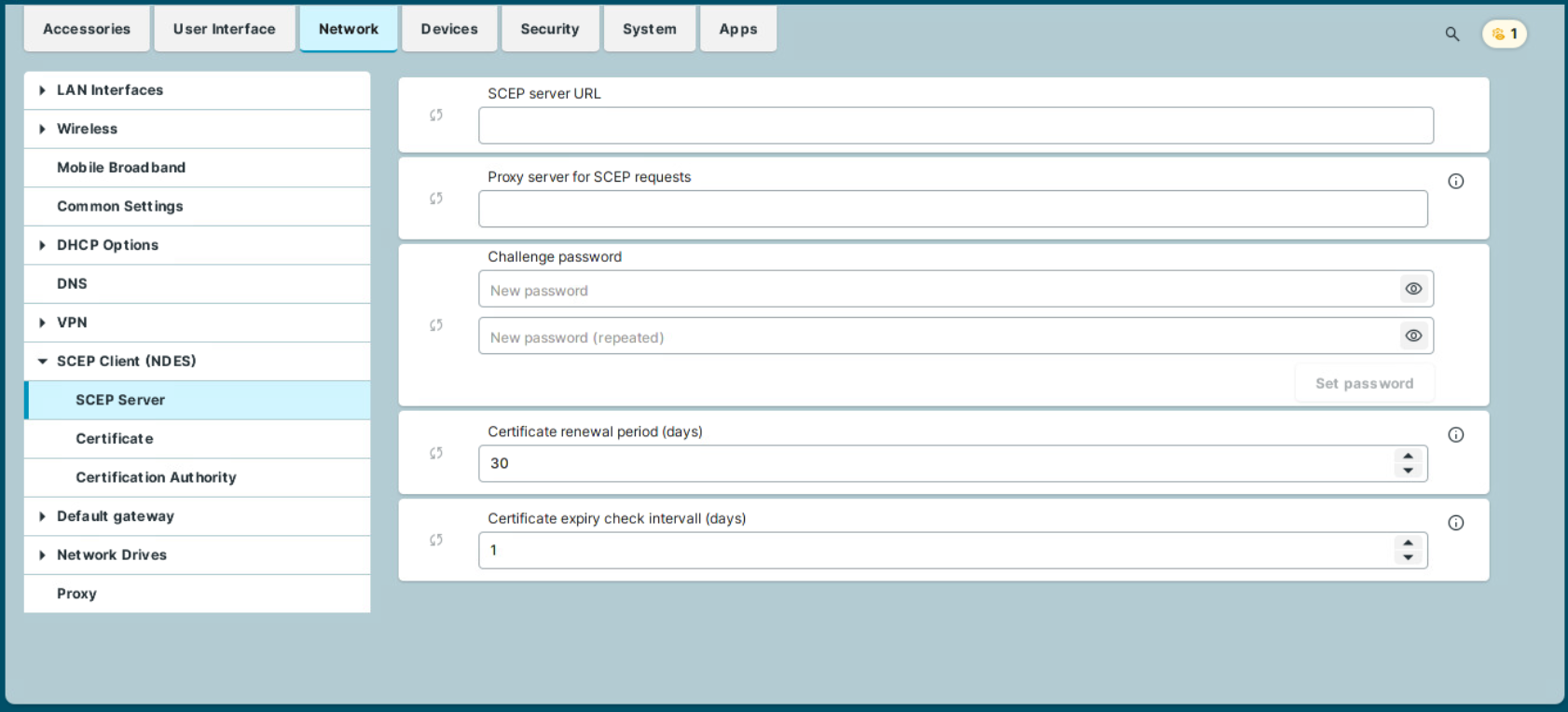Show info for Certificate expiry check interval
Screen dimensions: 1568x712
click(x=1455, y=523)
